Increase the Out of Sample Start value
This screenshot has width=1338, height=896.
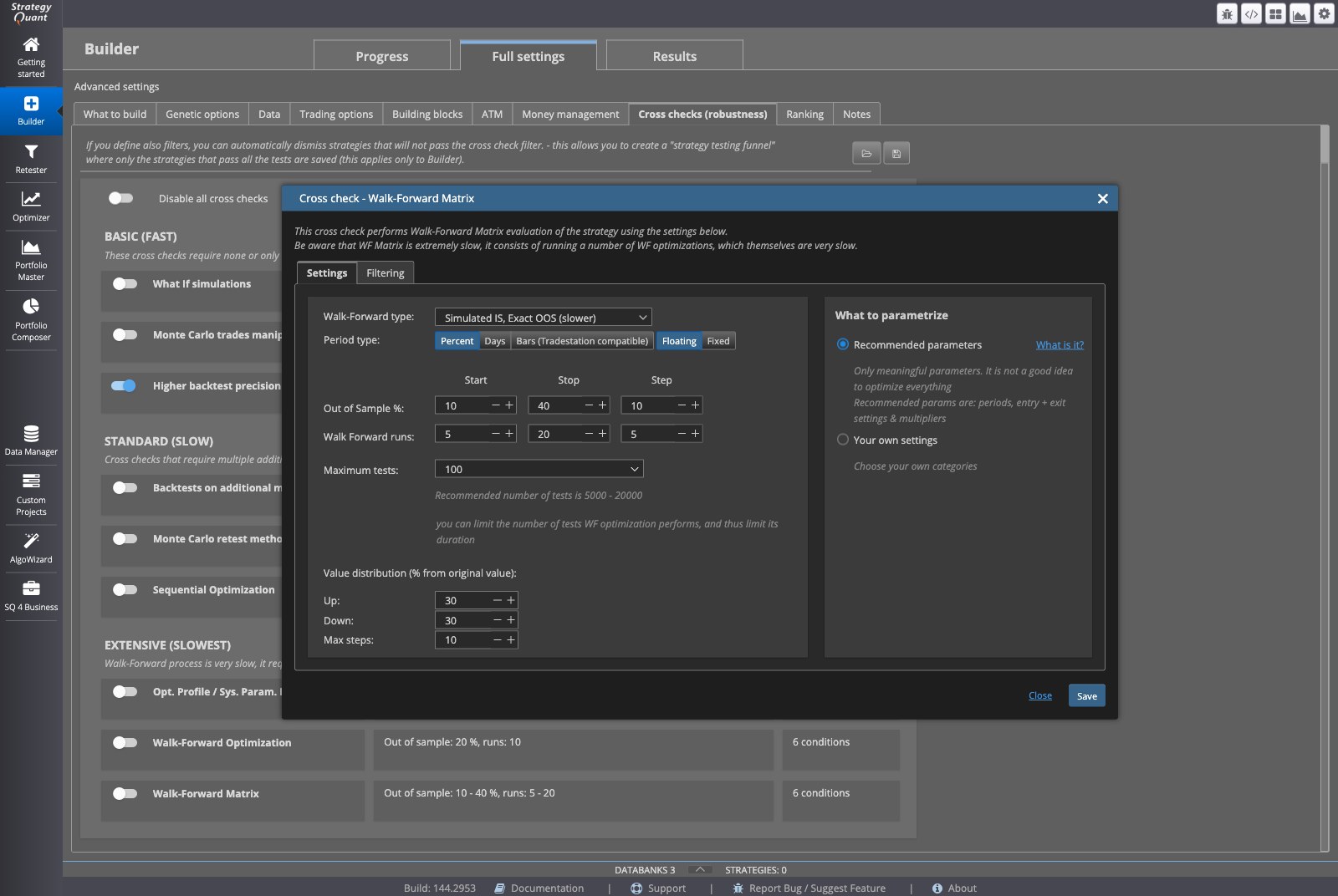click(509, 405)
